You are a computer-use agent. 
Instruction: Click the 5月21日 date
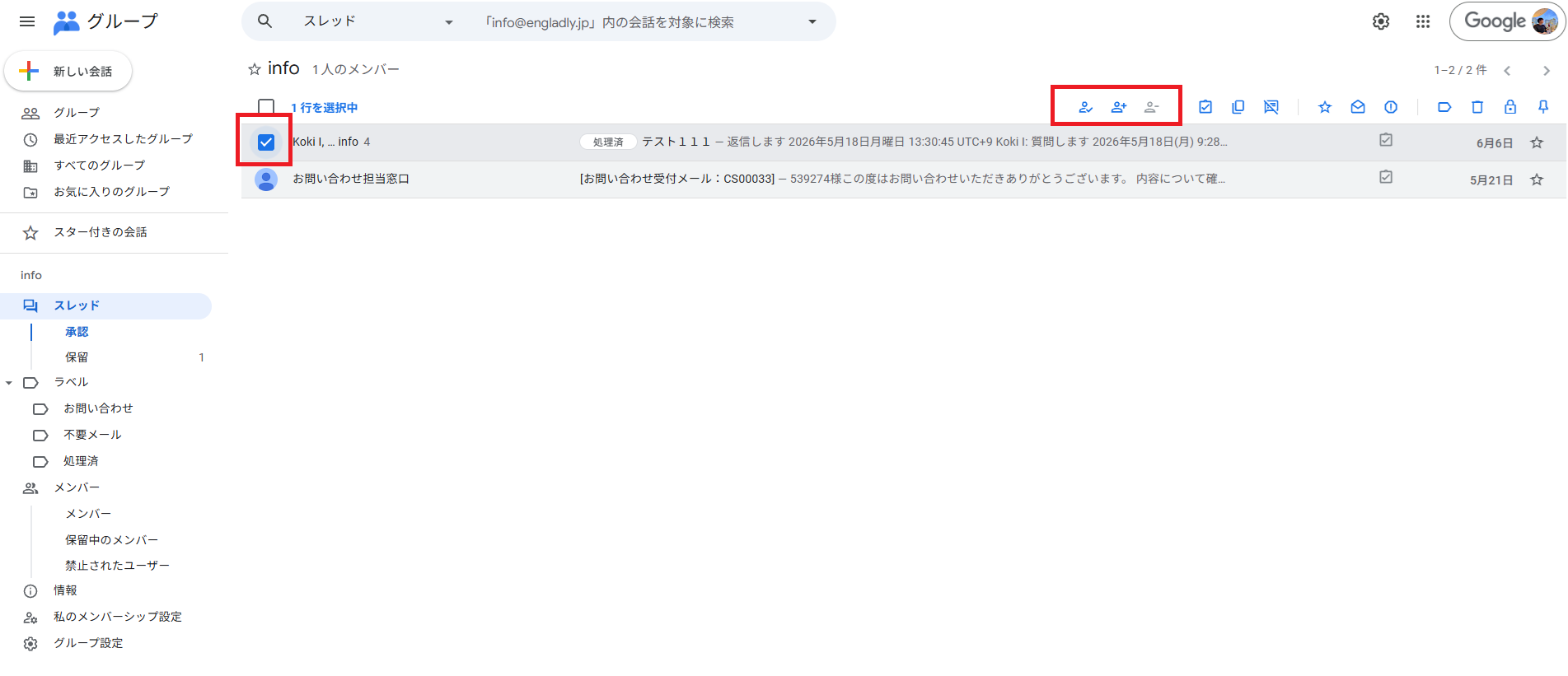[x=1491, y=180]
